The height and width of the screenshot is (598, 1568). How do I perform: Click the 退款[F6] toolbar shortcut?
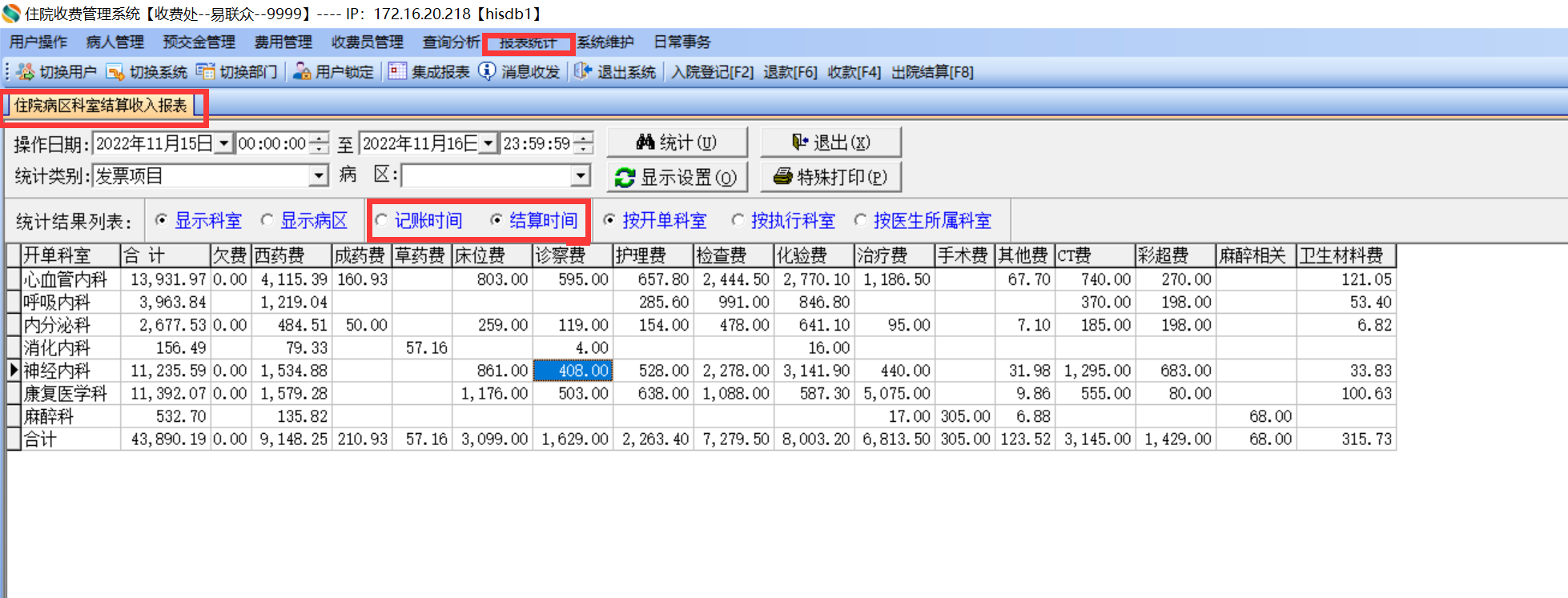click(x=790, y=72)
